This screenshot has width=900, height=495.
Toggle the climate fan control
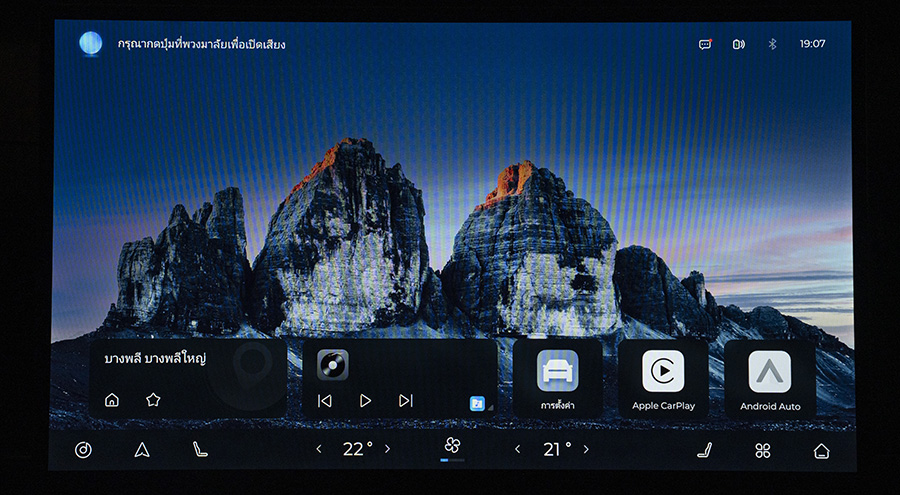(x=452, y=446)
